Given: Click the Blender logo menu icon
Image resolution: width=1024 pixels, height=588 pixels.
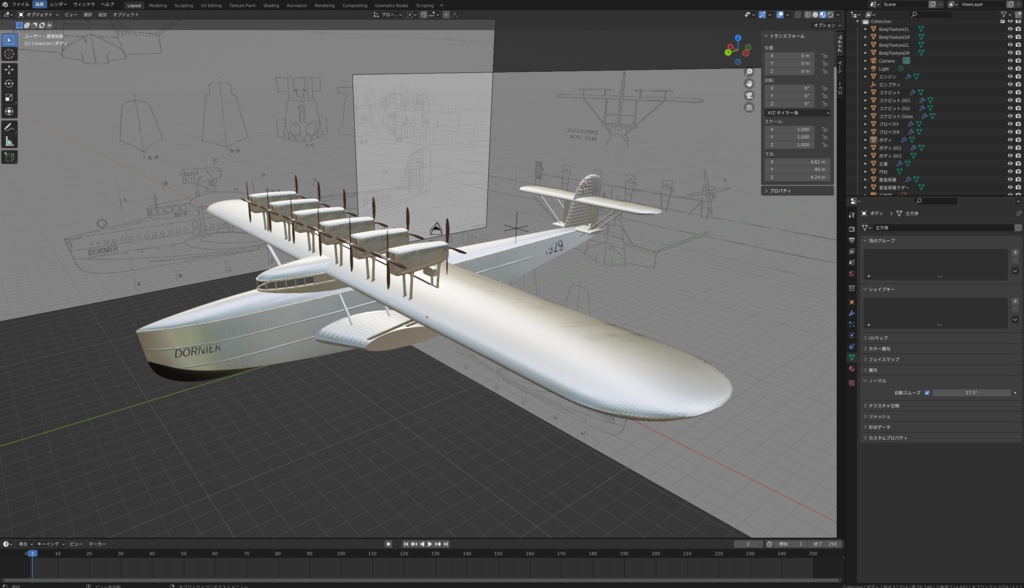Looking at the screenshot, I should point(5,4).
